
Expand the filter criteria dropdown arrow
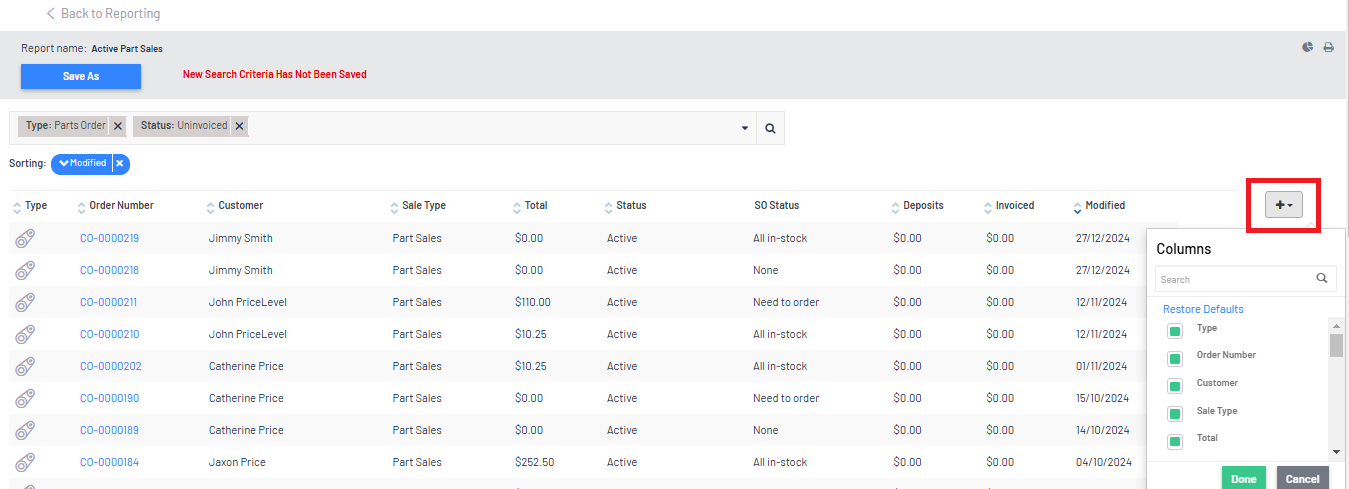[x=745, y=128]
